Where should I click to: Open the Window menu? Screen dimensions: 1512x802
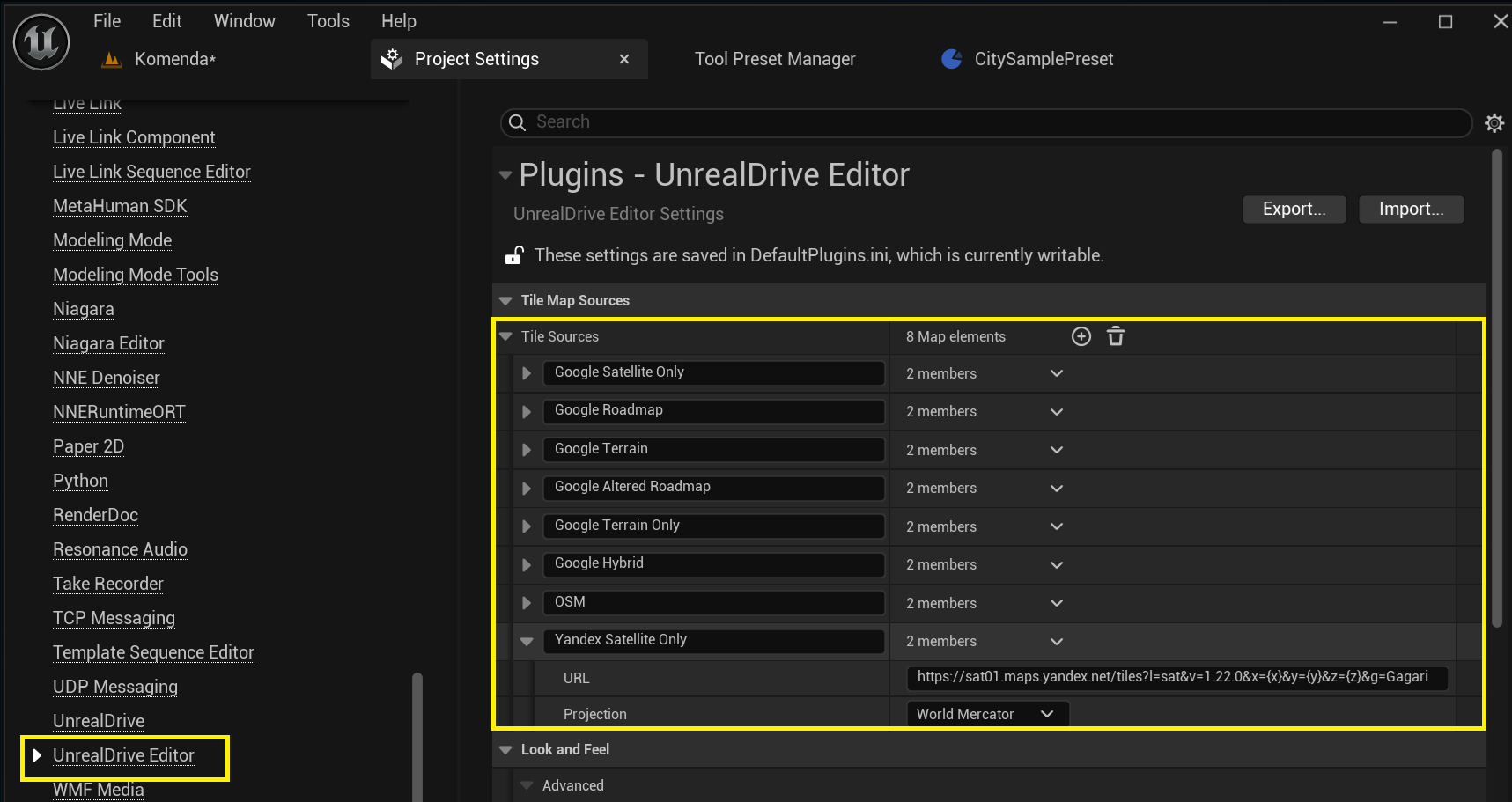(245, 21)
